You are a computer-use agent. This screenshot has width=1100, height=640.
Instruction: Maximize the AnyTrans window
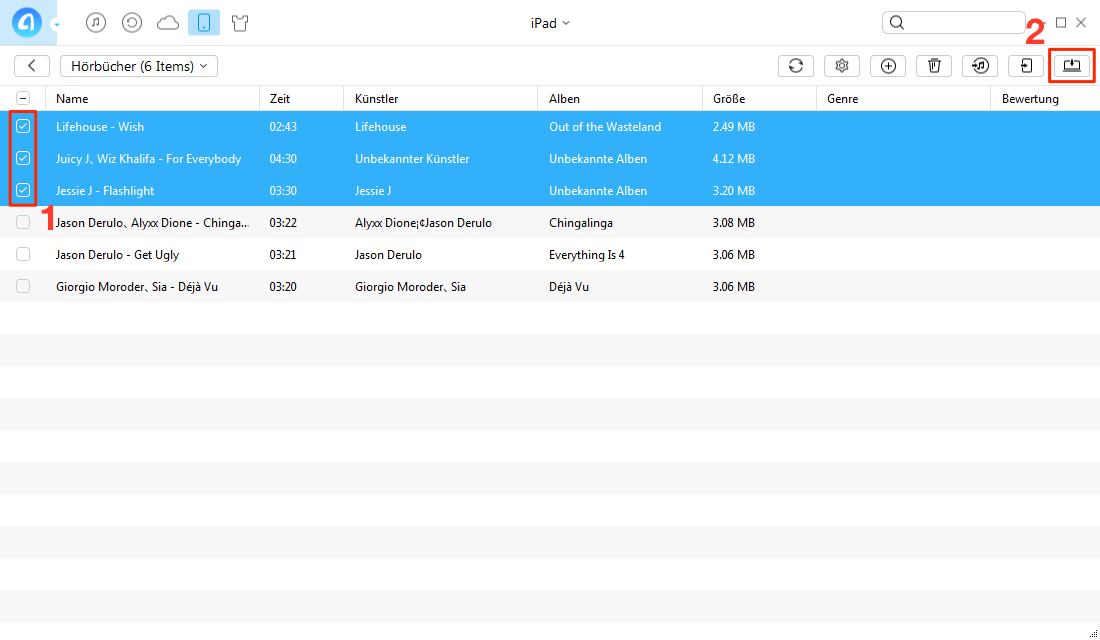1061,22
